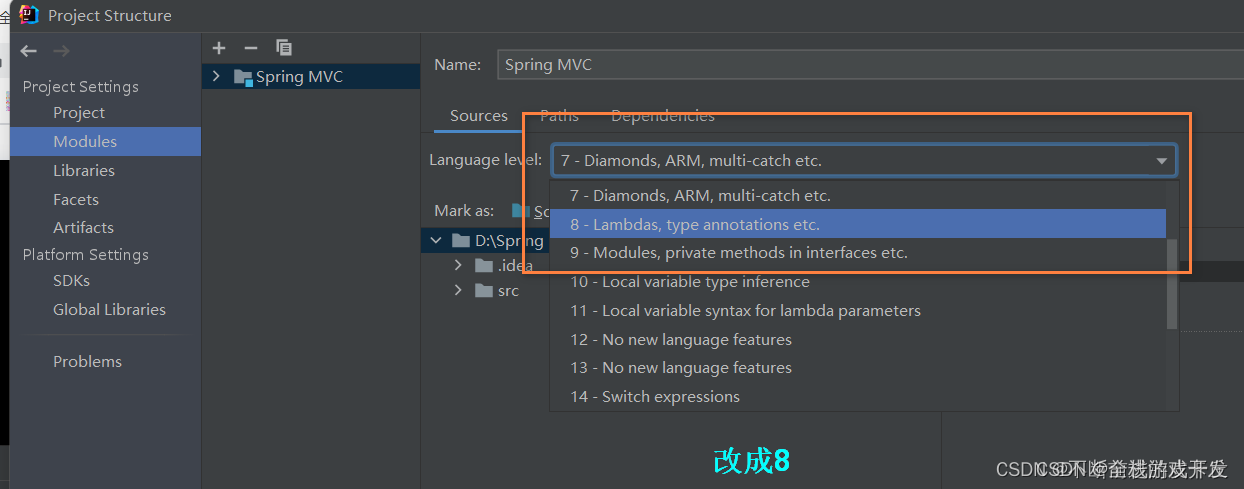Click the IntelliJ IDEA logo in title bar

29,14
